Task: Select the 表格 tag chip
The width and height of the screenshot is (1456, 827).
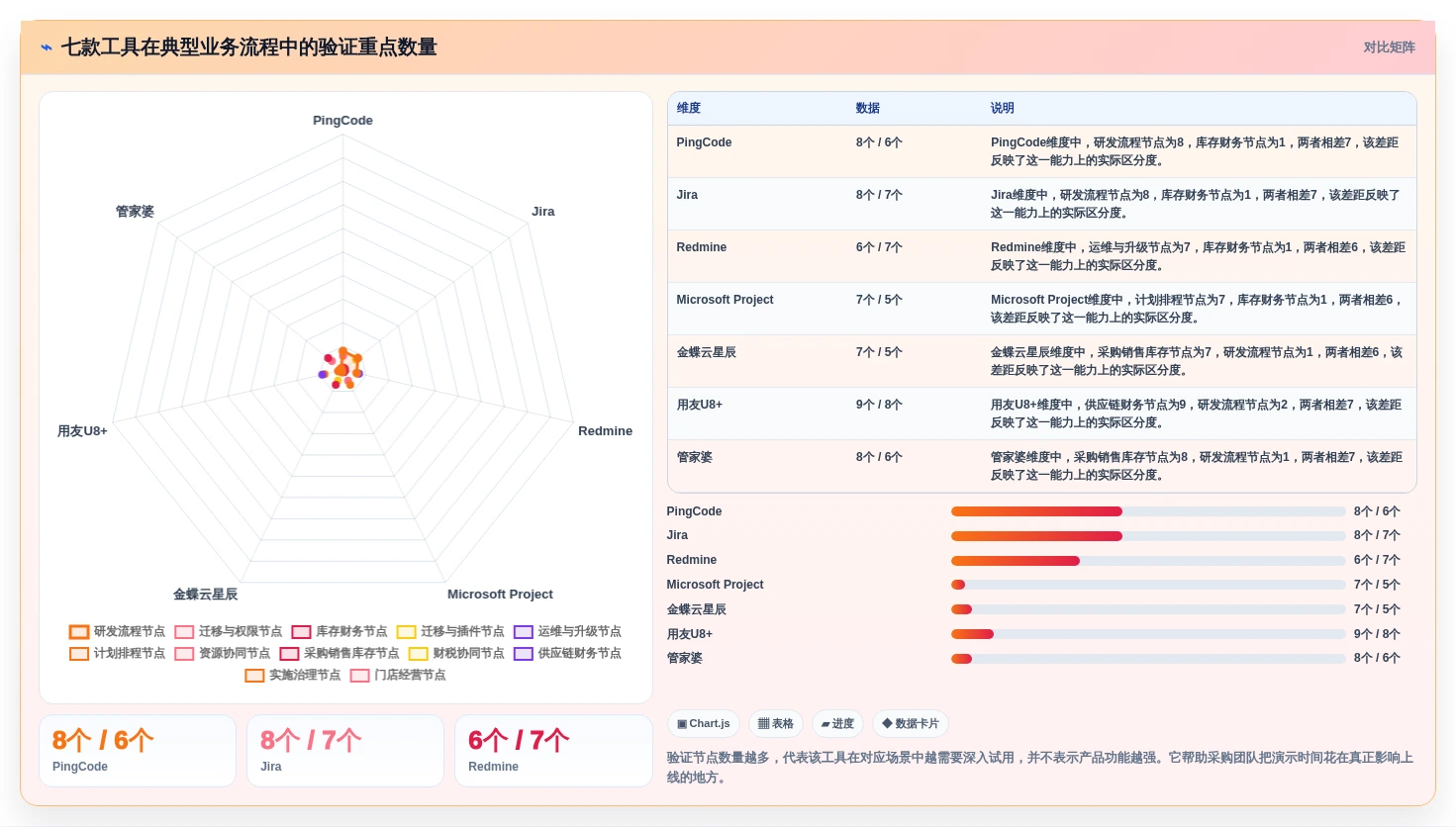Action: point(776,724)
